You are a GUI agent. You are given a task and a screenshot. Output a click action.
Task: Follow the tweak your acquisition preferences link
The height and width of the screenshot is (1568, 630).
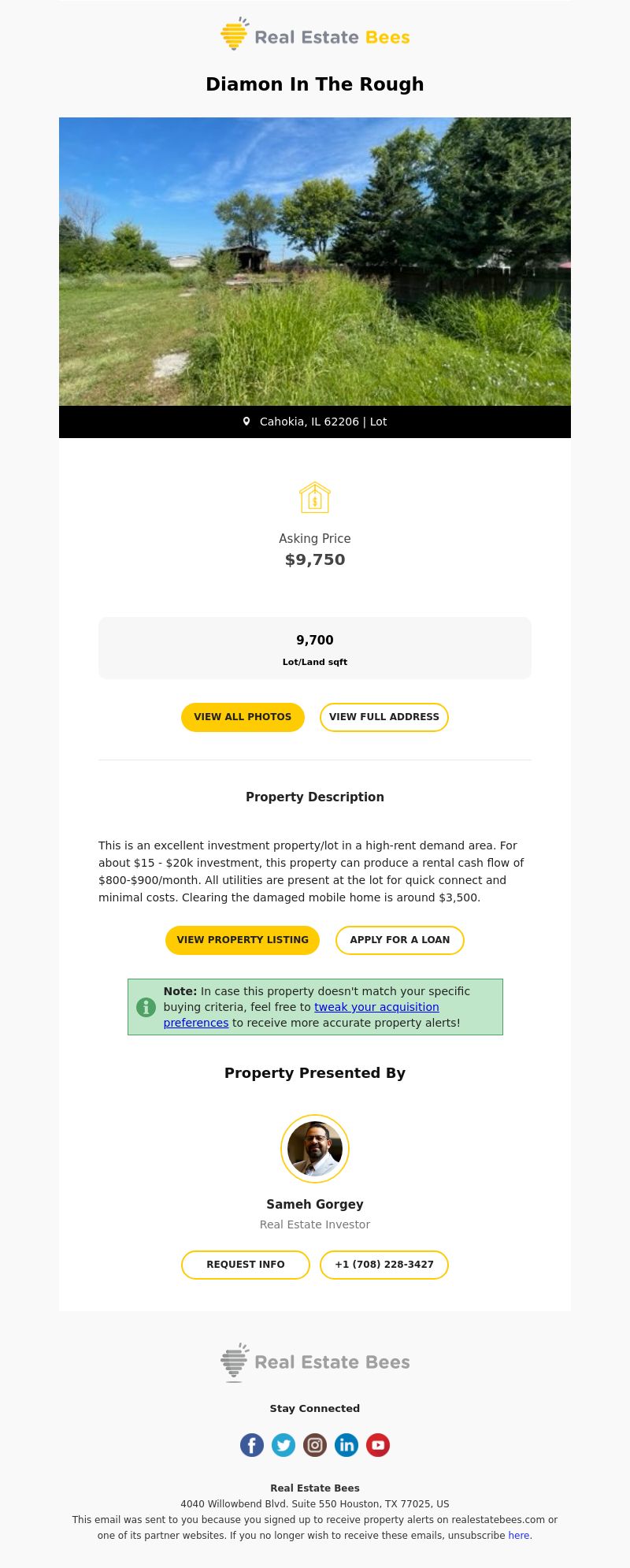click(x=302, y=1015)
